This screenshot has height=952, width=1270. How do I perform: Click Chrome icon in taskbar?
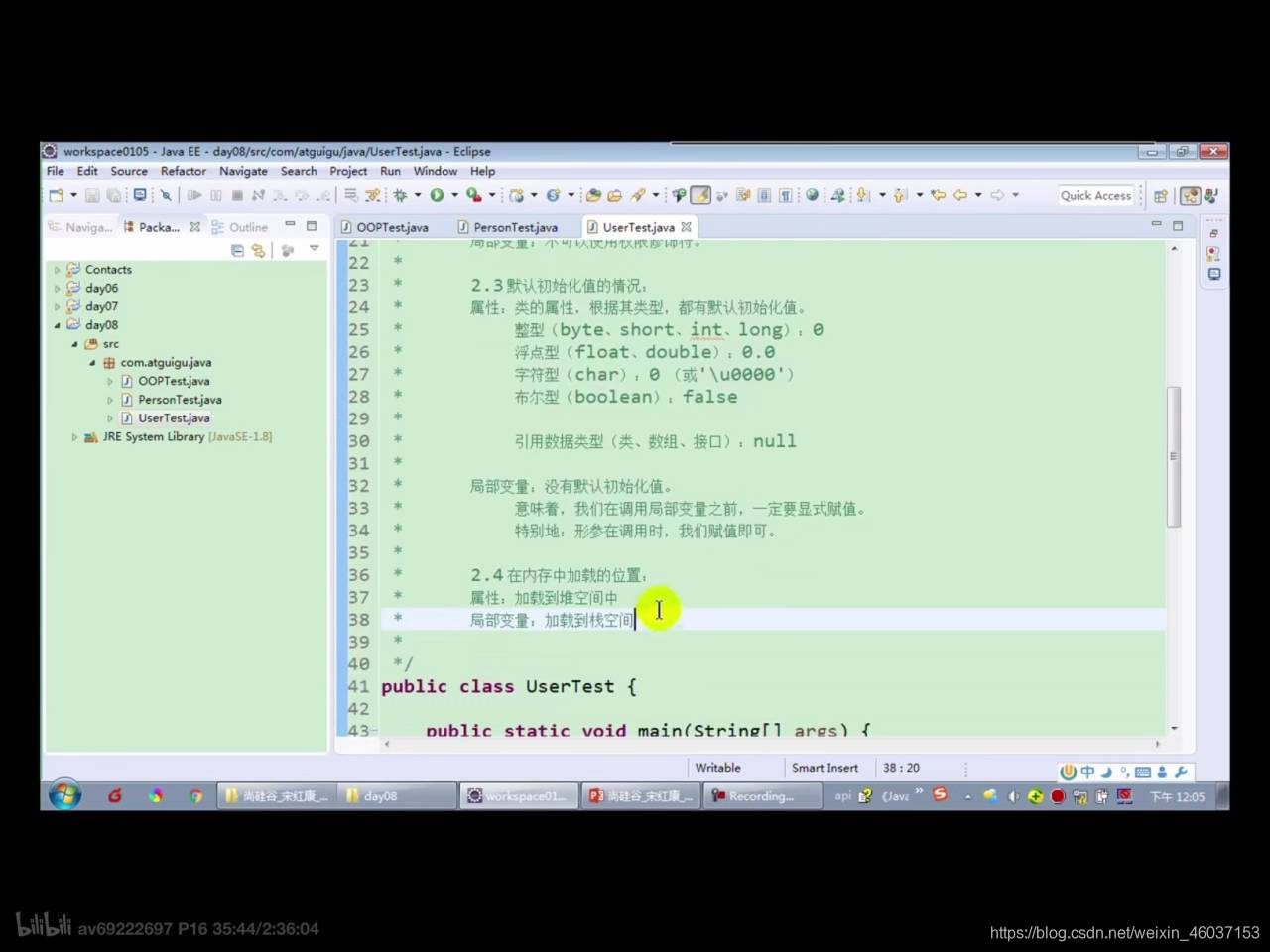coord(195,796)
